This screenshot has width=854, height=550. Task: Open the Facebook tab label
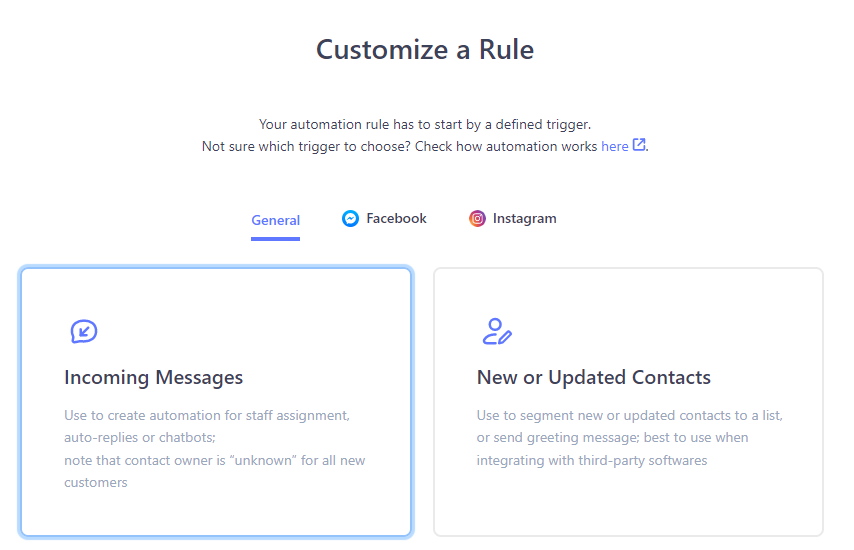(396, 219)
